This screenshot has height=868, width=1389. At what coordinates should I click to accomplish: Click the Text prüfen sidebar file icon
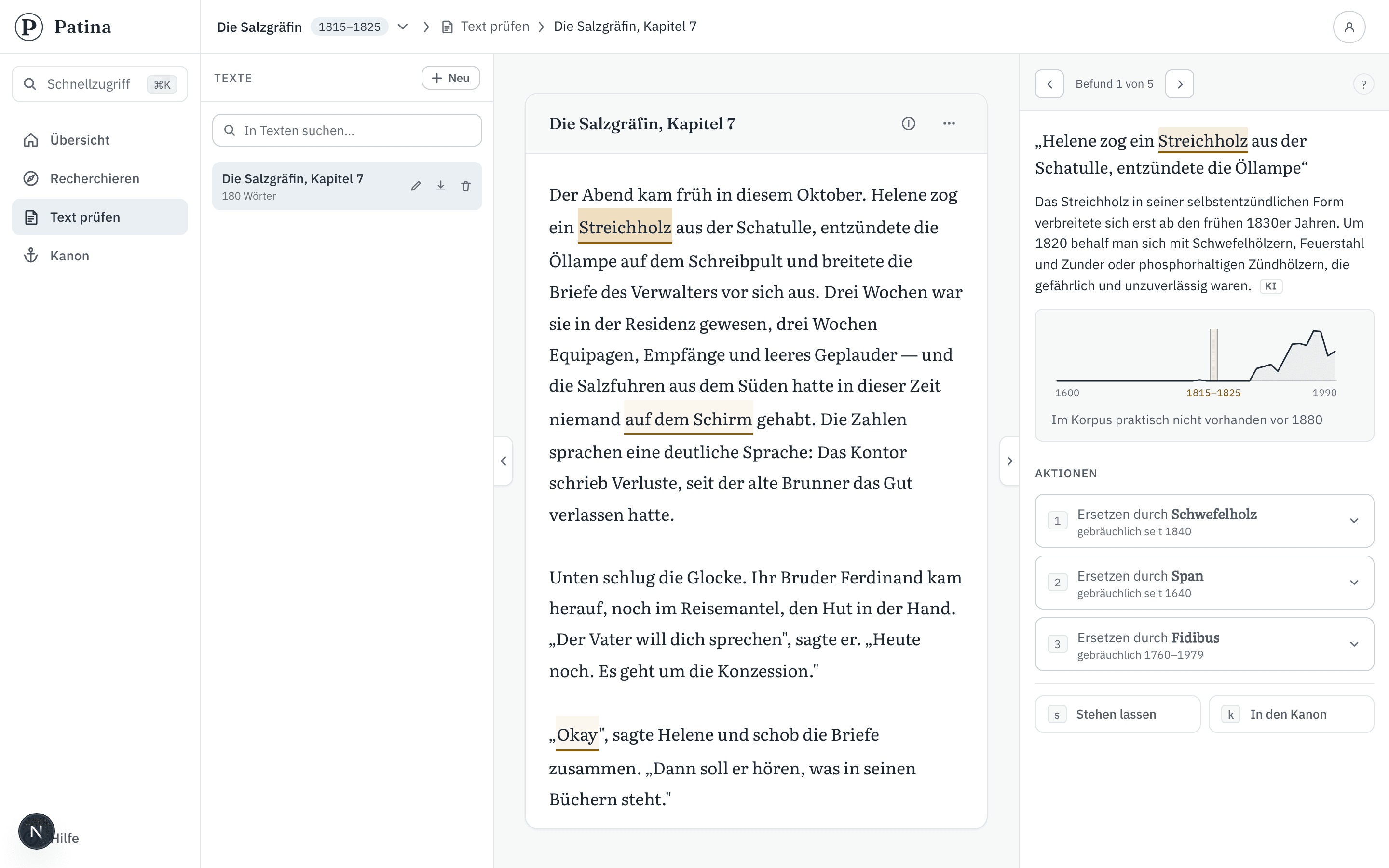pyautogui.click(x=31, y=217)
